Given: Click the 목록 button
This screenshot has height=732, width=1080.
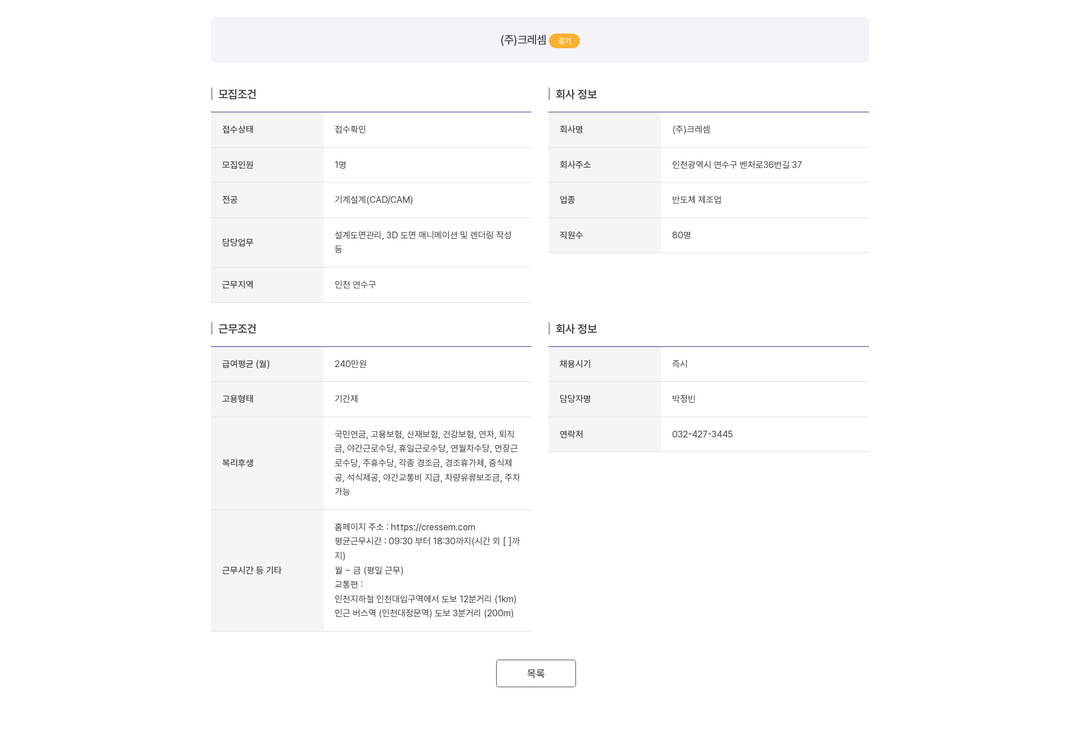Looking at the screenshot, I should coord(535,673).
